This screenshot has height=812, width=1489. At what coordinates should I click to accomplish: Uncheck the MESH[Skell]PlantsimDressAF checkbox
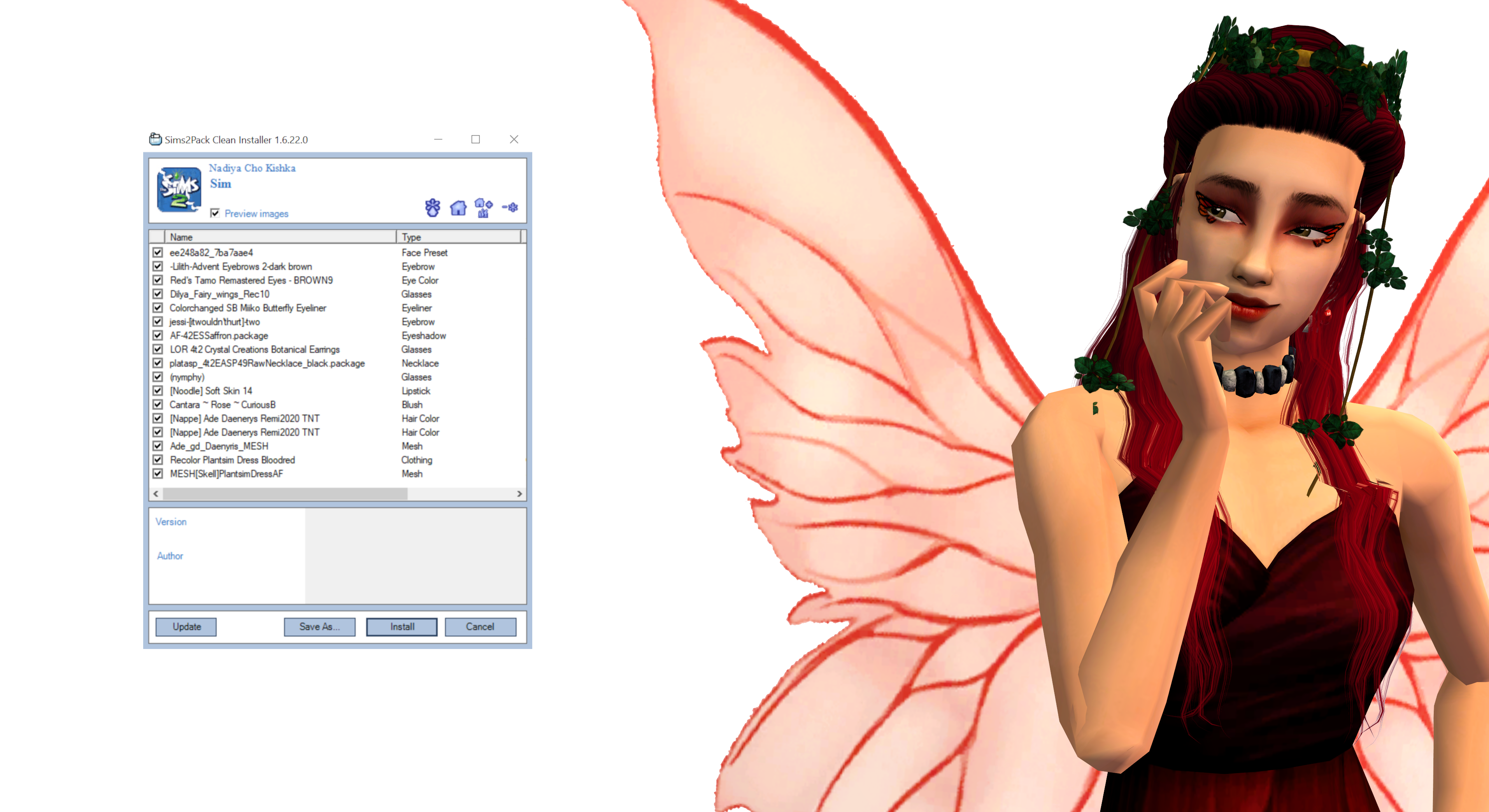[157, 474]
